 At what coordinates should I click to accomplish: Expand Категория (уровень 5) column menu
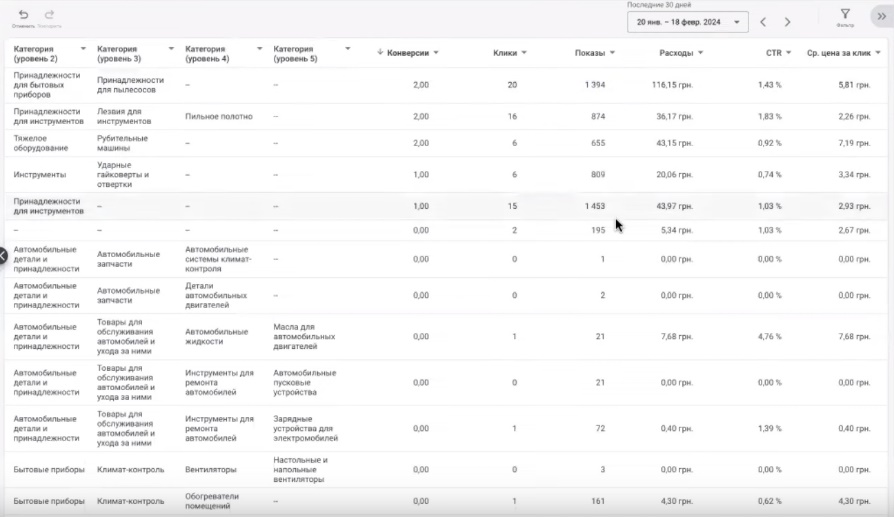coord(347,49)
